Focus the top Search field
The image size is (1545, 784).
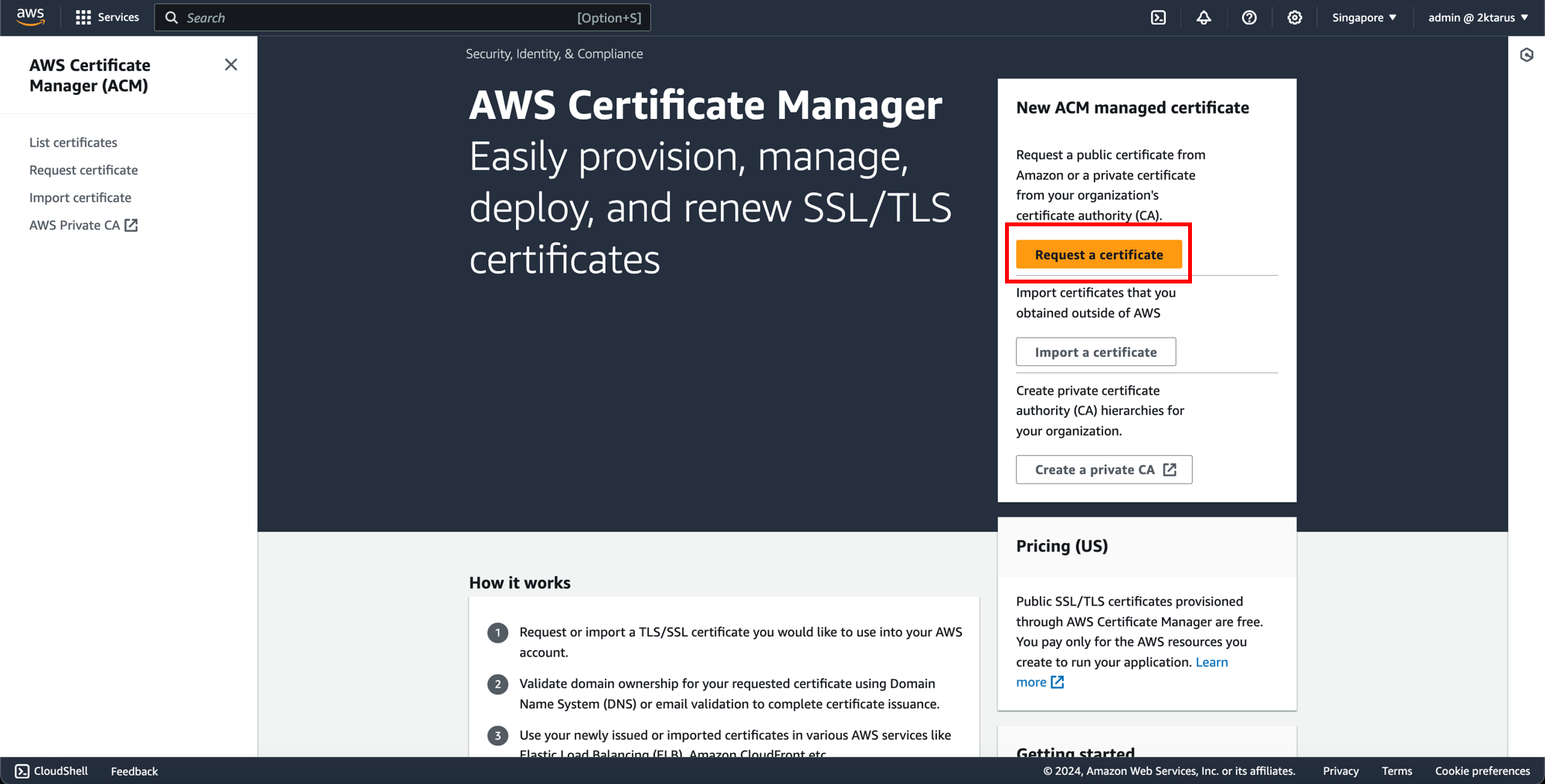pyautogui.click(x=402, y=17)
